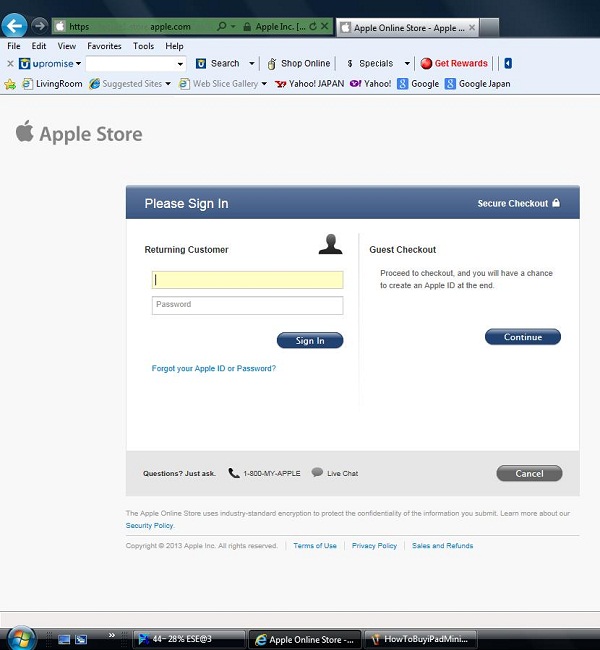Open the Google bookmark
Screen dimensions: 600x650
[418, 84]
